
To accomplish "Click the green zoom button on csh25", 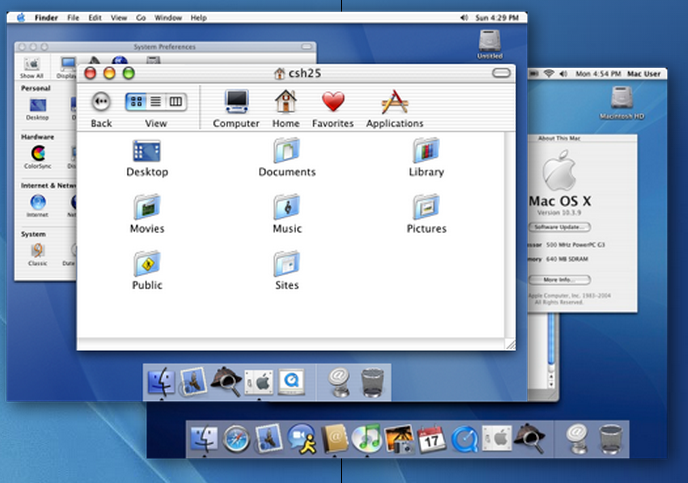I will (x=129, y=73).
